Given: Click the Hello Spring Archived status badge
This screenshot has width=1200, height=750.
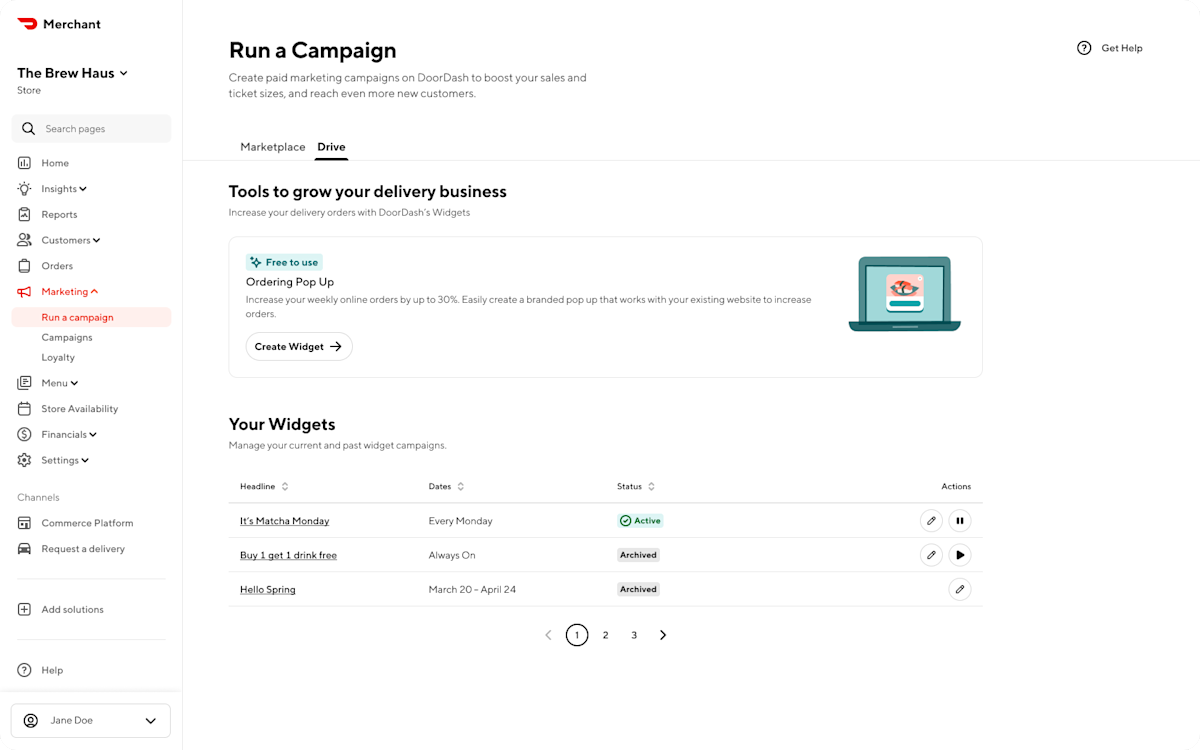Looking at the screenshot, I should pyautogui.click(x=638, y=589).
